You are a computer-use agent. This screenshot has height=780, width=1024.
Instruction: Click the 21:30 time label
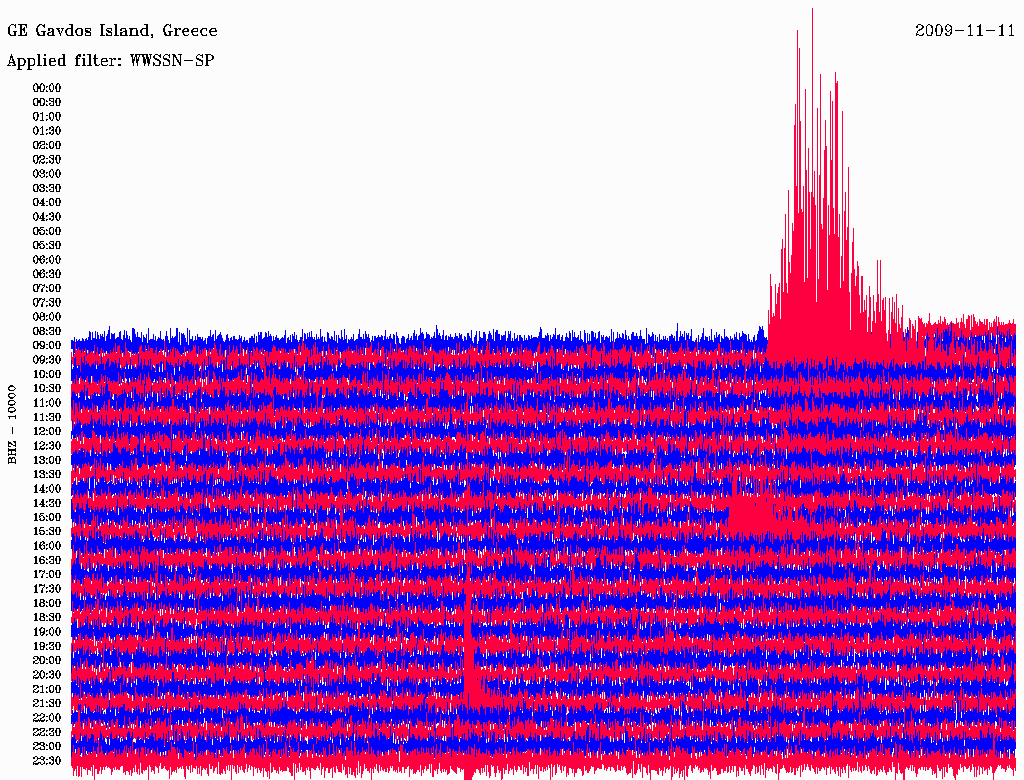47,704
